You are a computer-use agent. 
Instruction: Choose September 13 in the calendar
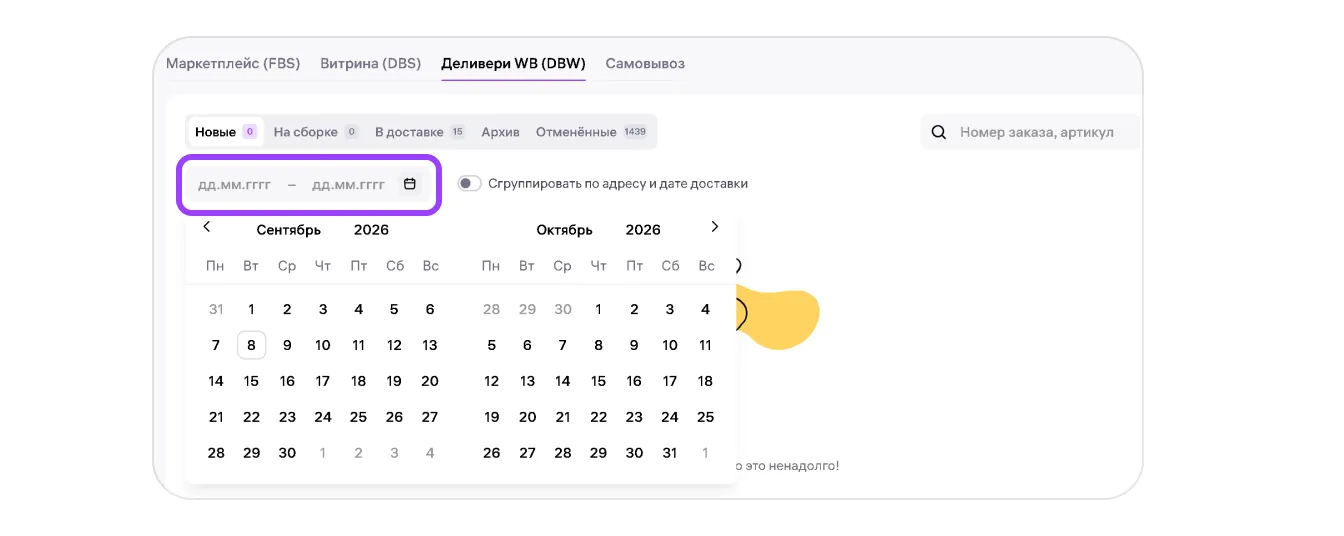click(430, 345)
